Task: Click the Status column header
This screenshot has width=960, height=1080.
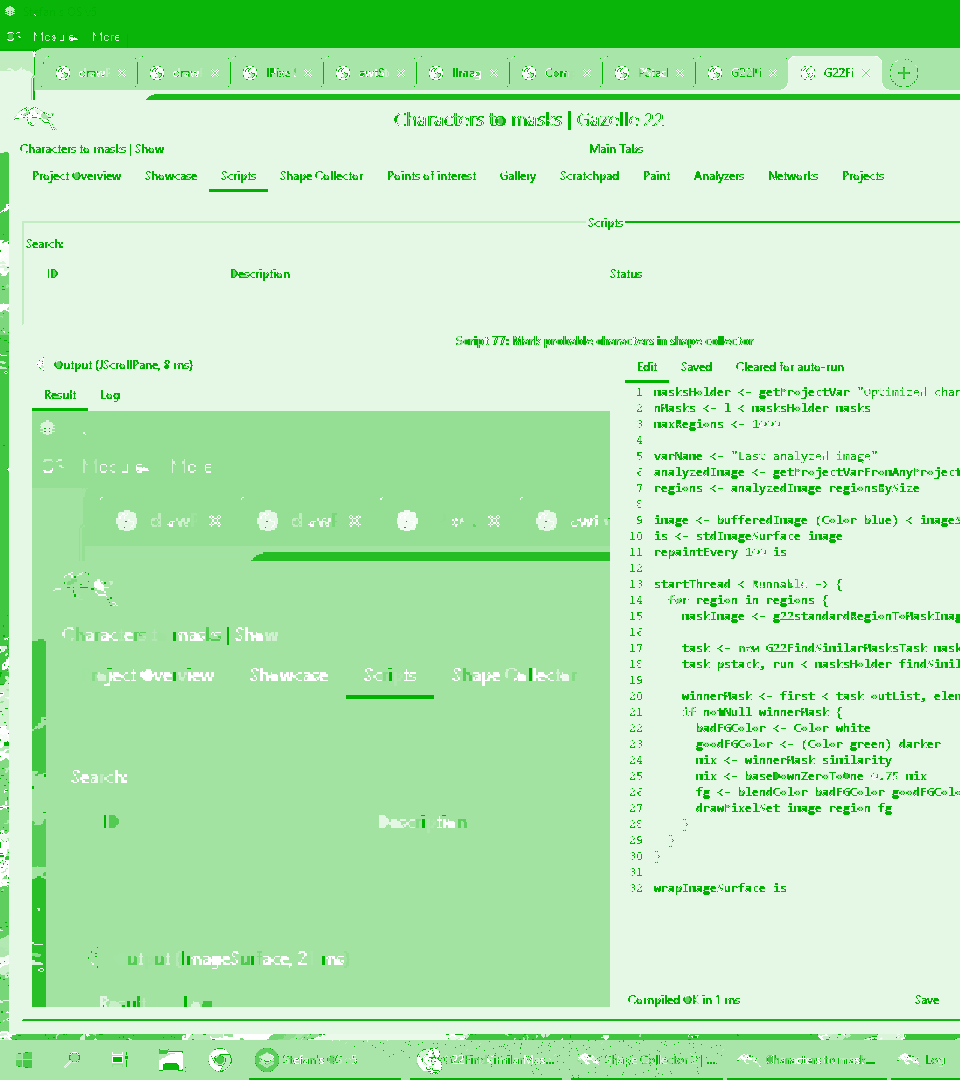Action: point(625,274)
